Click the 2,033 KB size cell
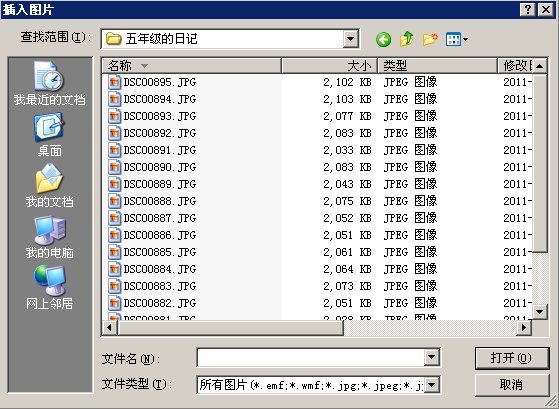The image size is (559, 409). [x=347, y=150]
